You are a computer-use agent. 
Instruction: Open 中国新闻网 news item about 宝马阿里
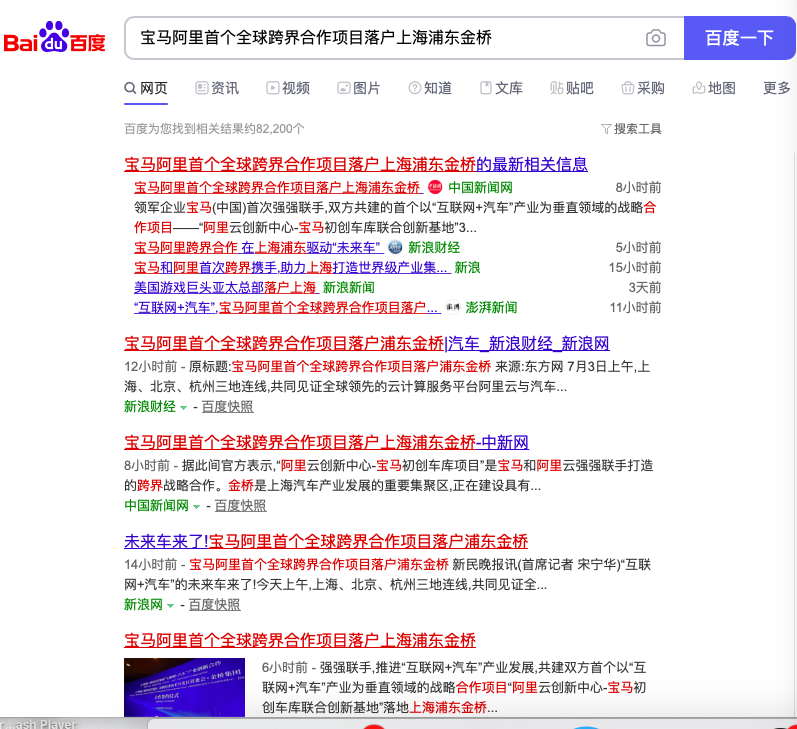pos(278,188)
